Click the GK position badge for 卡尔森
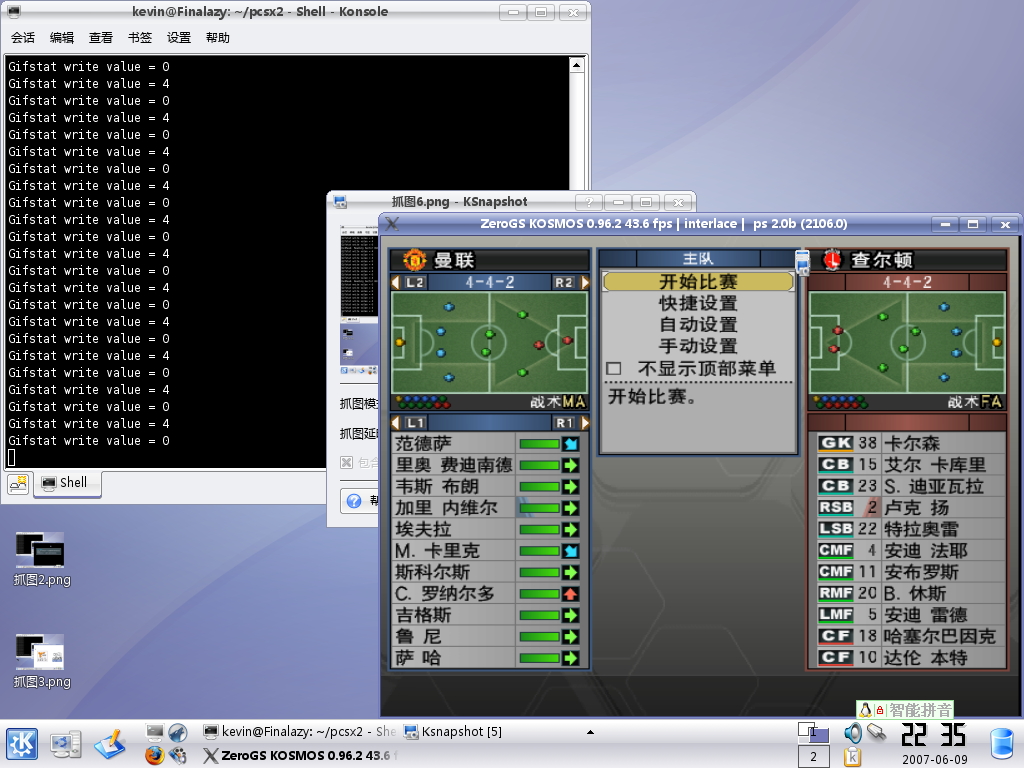Image resolution: width=1024 pixels, height=768 pixels. click(836, 443)
